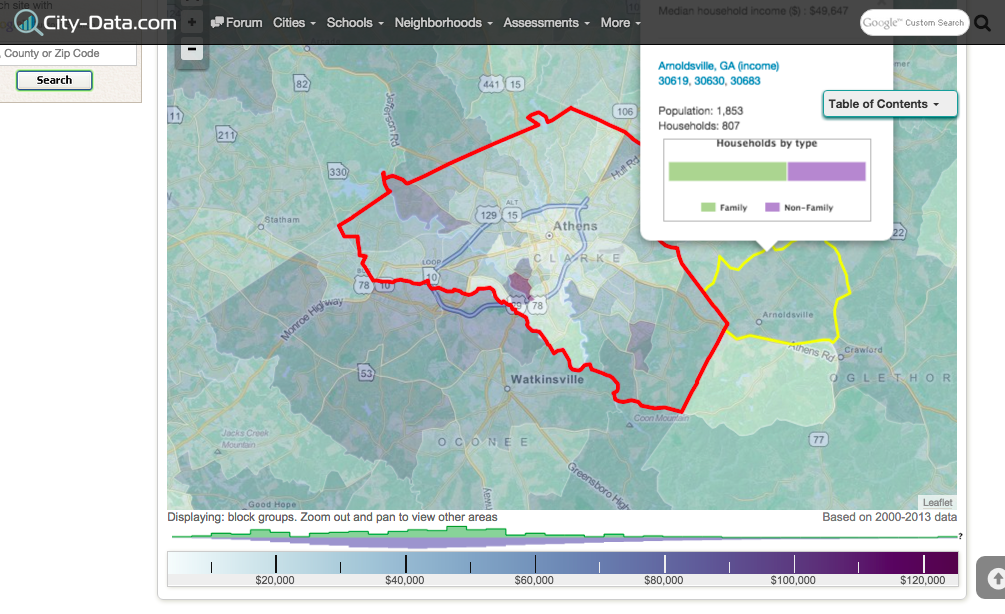This screenshot has width=1005, height=614.
Task: Click the Population: 1,853 text
Action: coord(701,111)
